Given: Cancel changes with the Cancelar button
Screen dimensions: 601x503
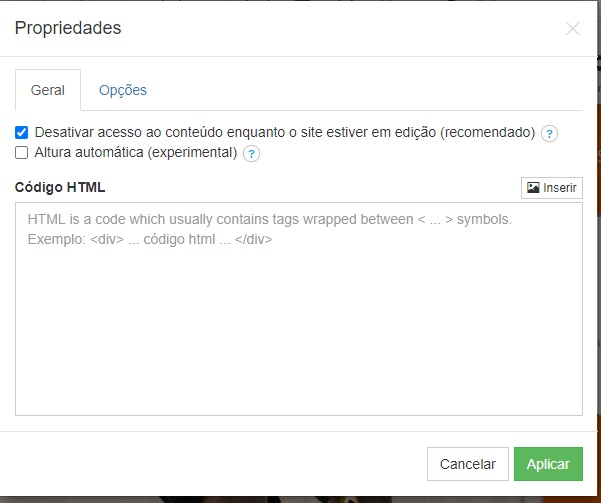Looking at the screenshot, I should [x=468, y=464].
